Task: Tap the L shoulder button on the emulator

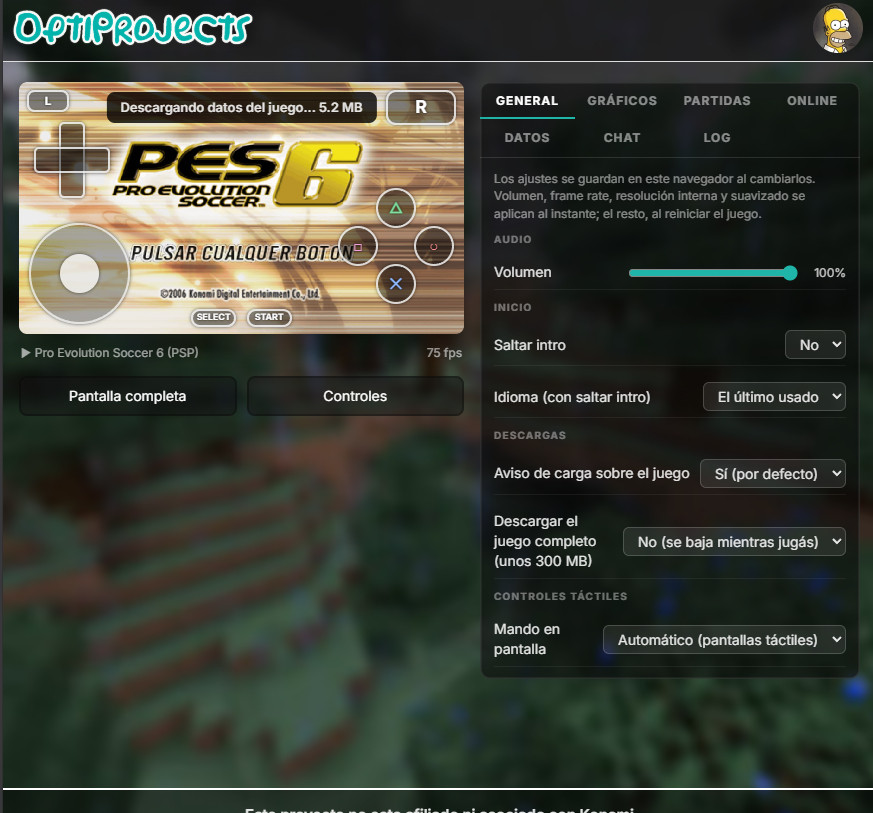Action: point(48,101)
